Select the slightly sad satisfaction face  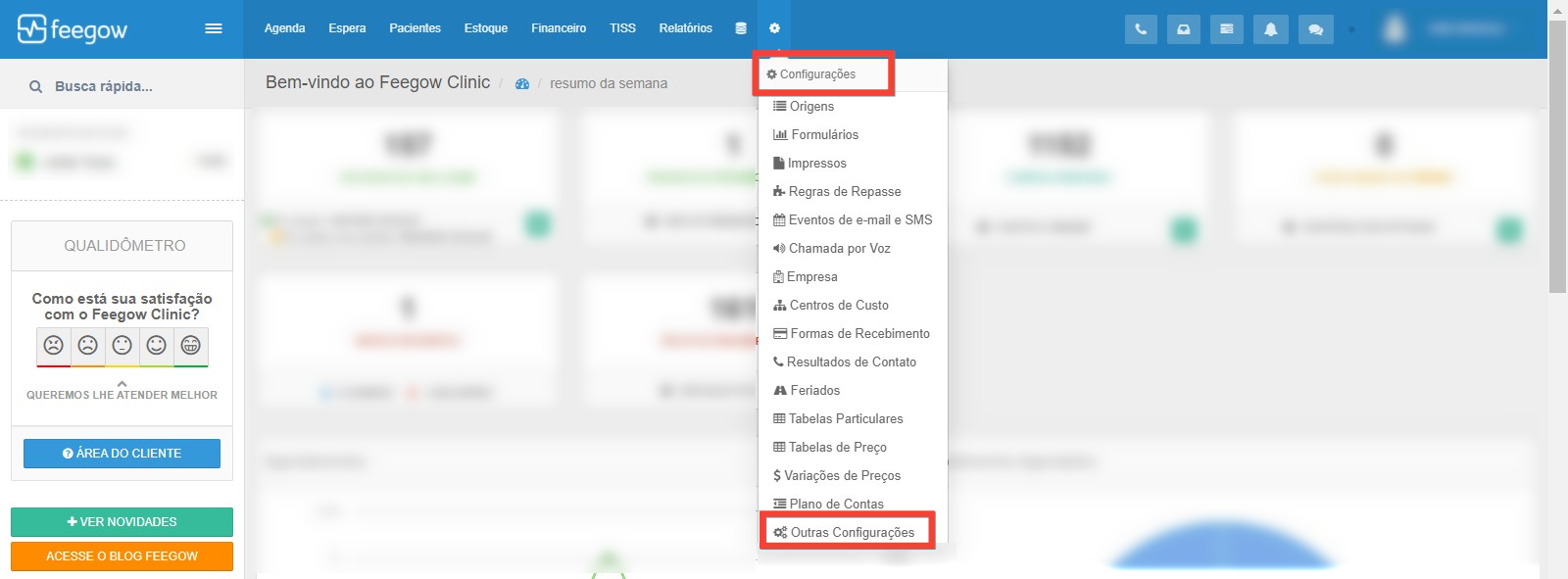pyautogui.click(x=88, y=346)
